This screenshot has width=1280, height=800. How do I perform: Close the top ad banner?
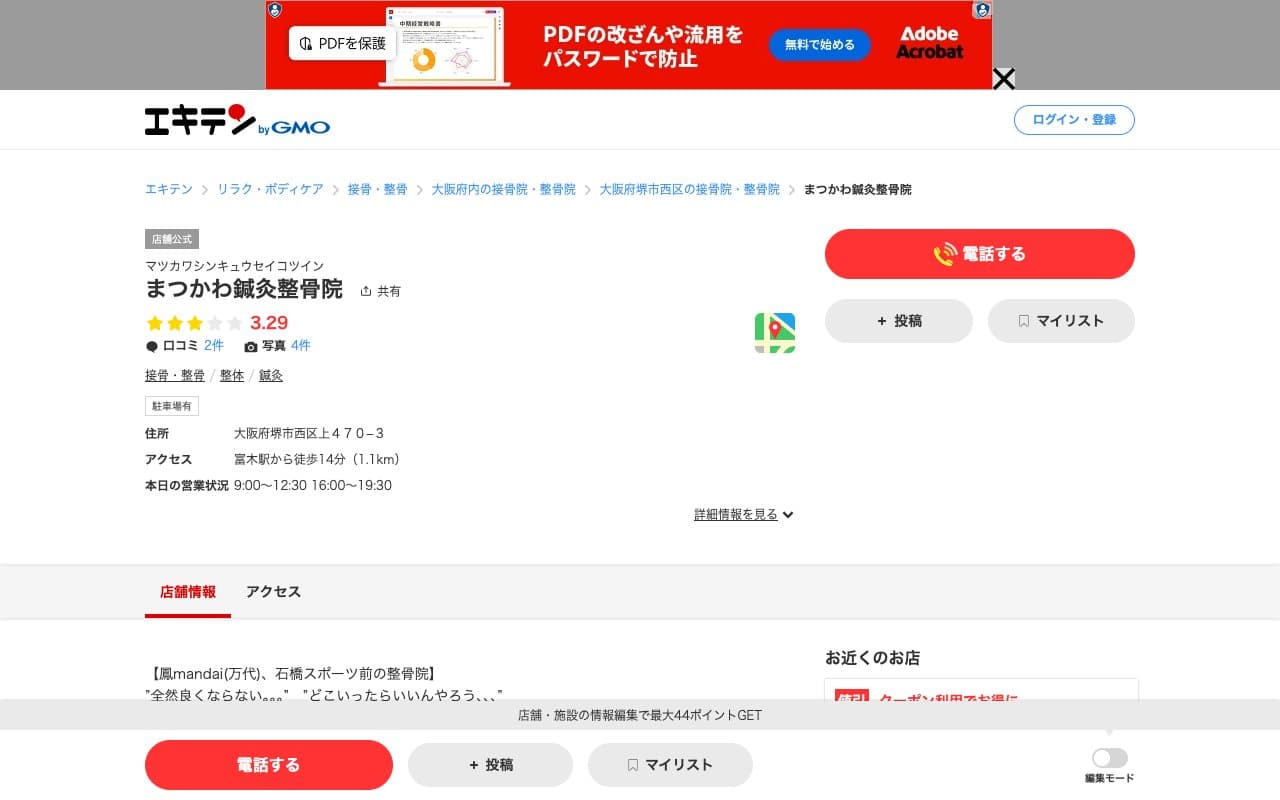click(x=1003, y=78)
